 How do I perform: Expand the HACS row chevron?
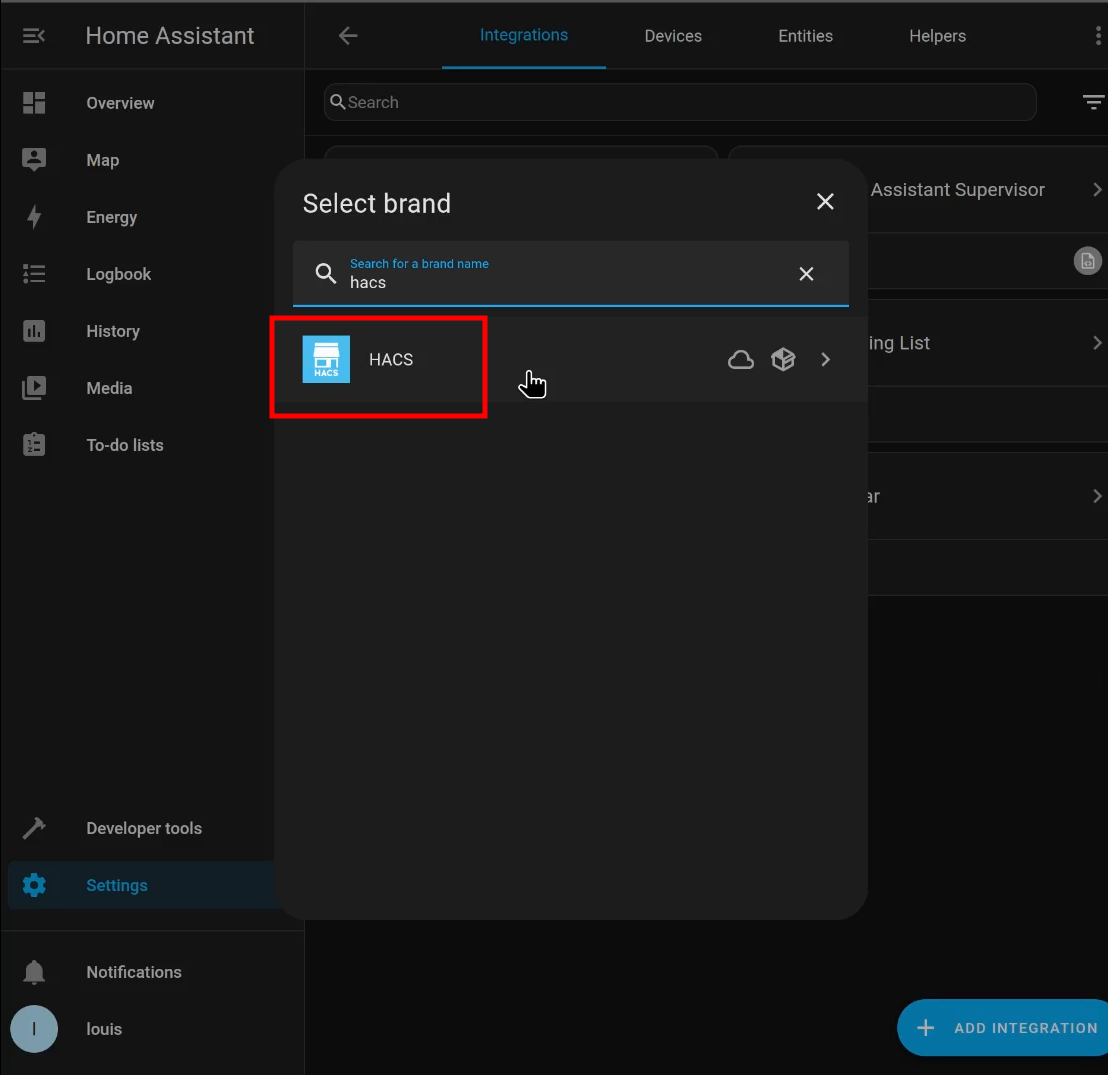(x=825, y=360)
